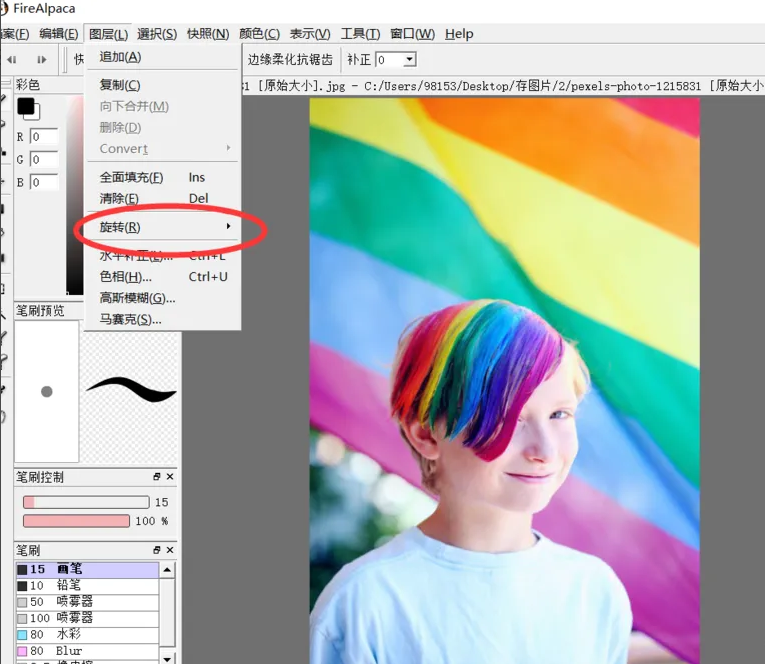Click the black foreground color swatch
This screenshot has height=664, width=765.
(26, 106)
